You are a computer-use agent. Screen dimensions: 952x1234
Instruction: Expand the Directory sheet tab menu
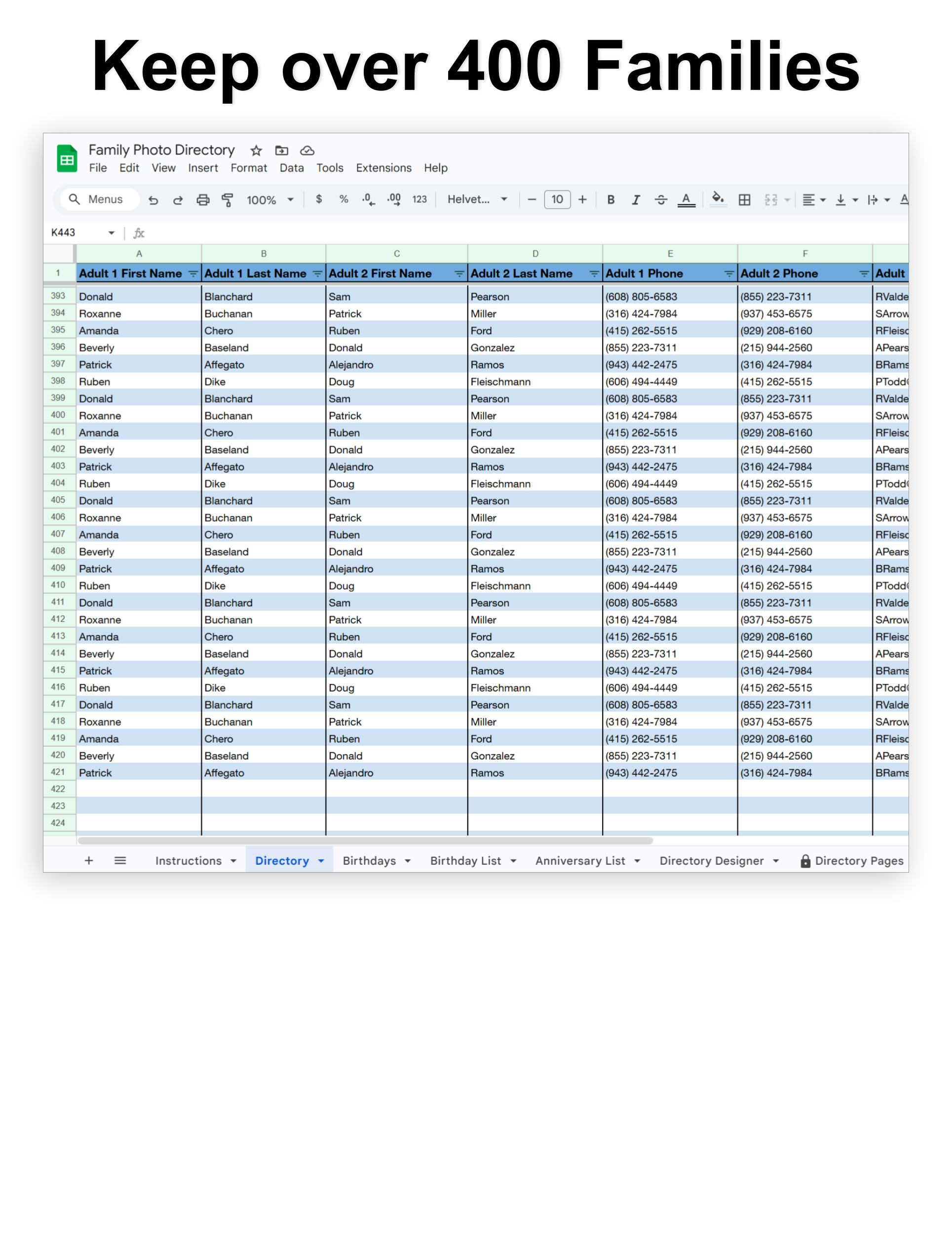tap(320, 860)
